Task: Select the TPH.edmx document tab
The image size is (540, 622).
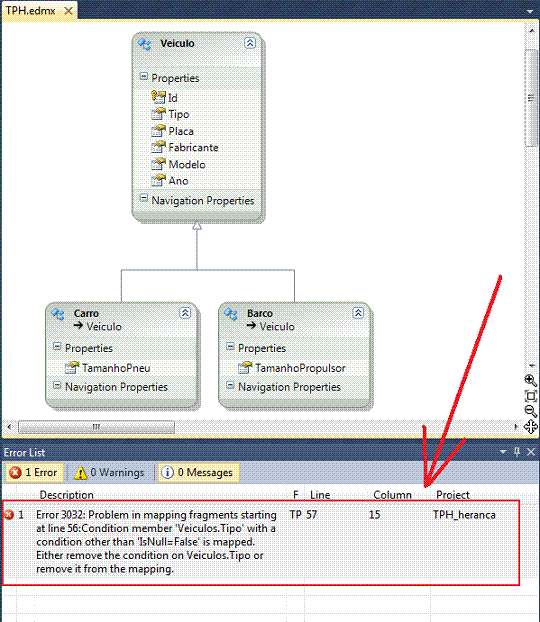Action: click(31, 10)
